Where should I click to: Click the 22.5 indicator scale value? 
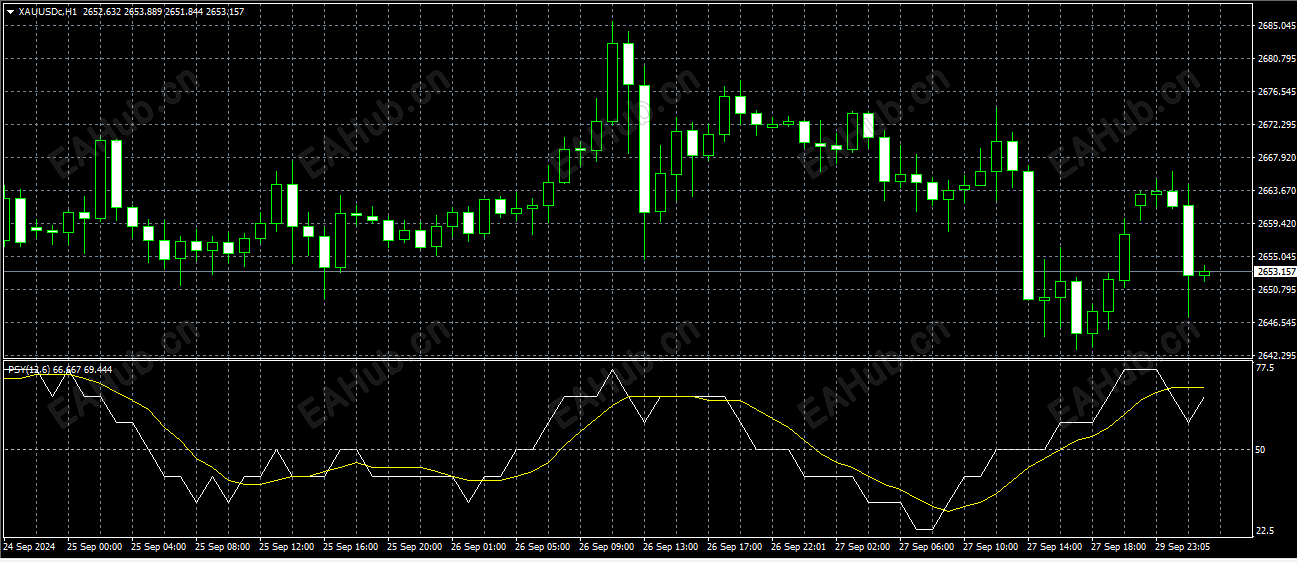tap(1265, 531)
